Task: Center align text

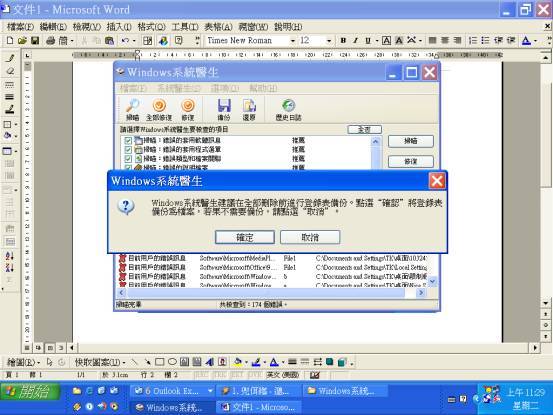Action: pos(445,41)
